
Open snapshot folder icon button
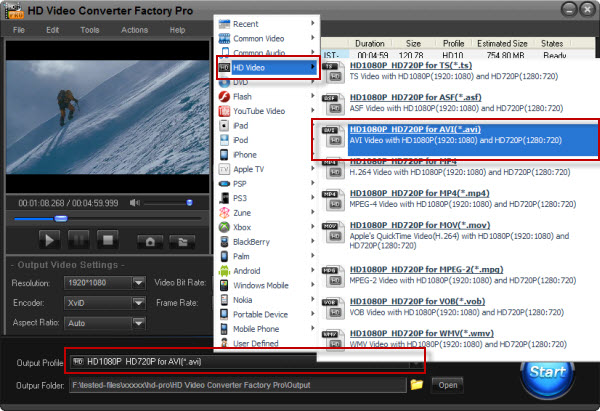coord(182,242)
